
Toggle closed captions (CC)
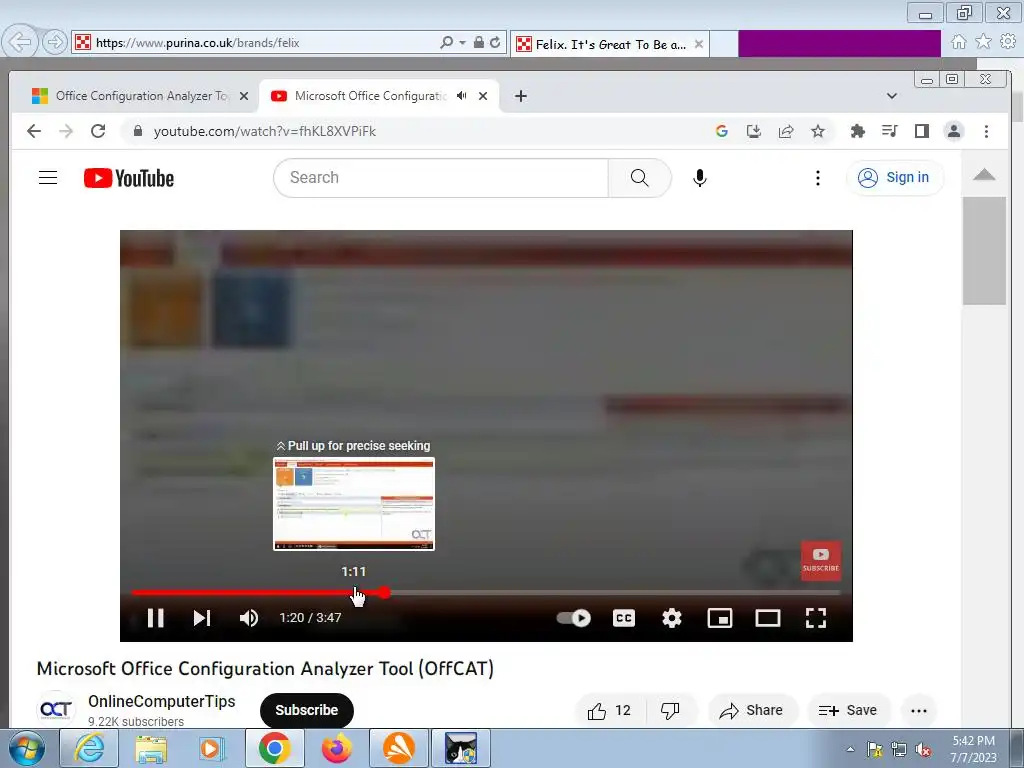pos(624,618)
